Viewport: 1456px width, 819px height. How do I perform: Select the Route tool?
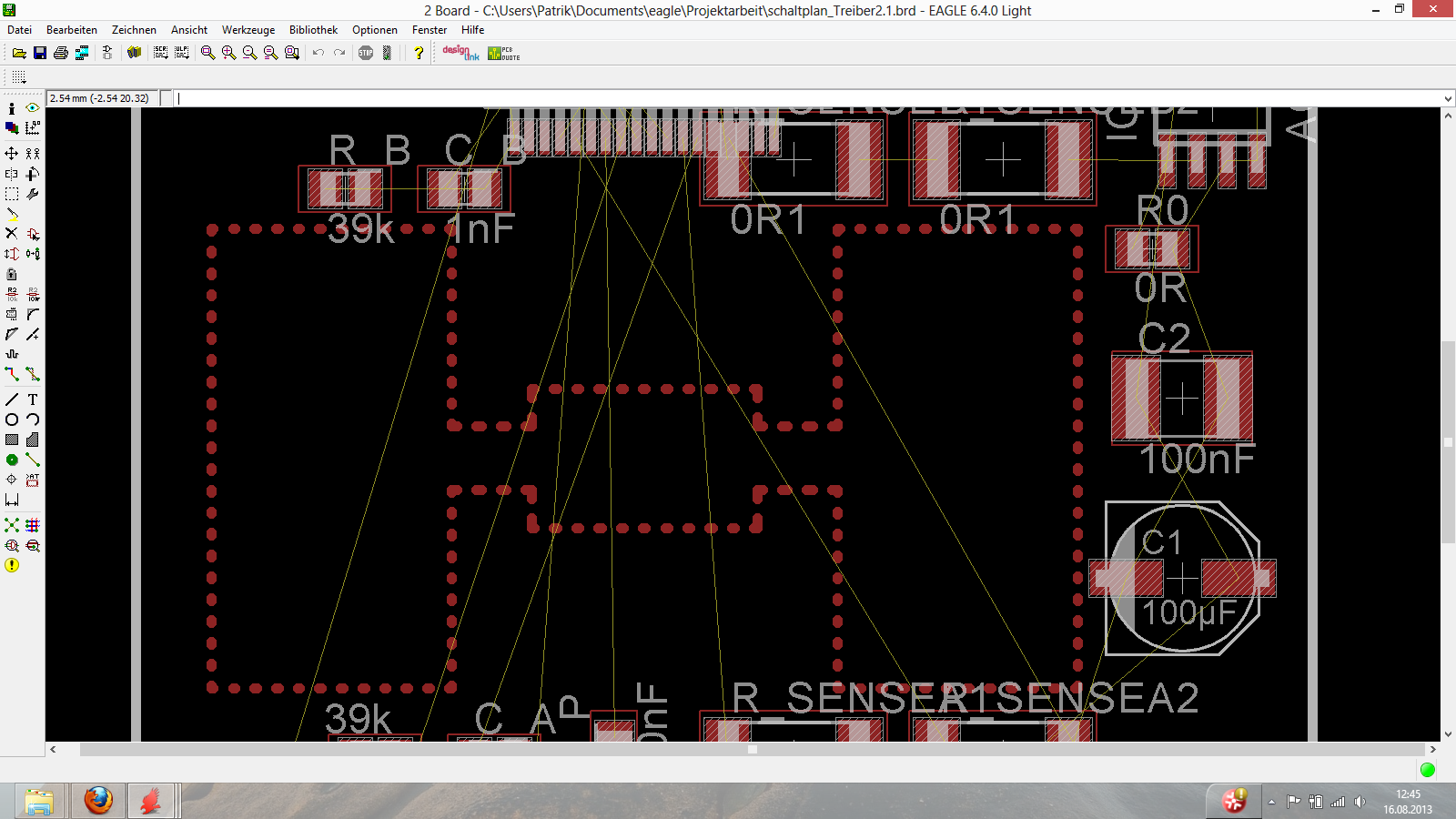coord(12,374)
